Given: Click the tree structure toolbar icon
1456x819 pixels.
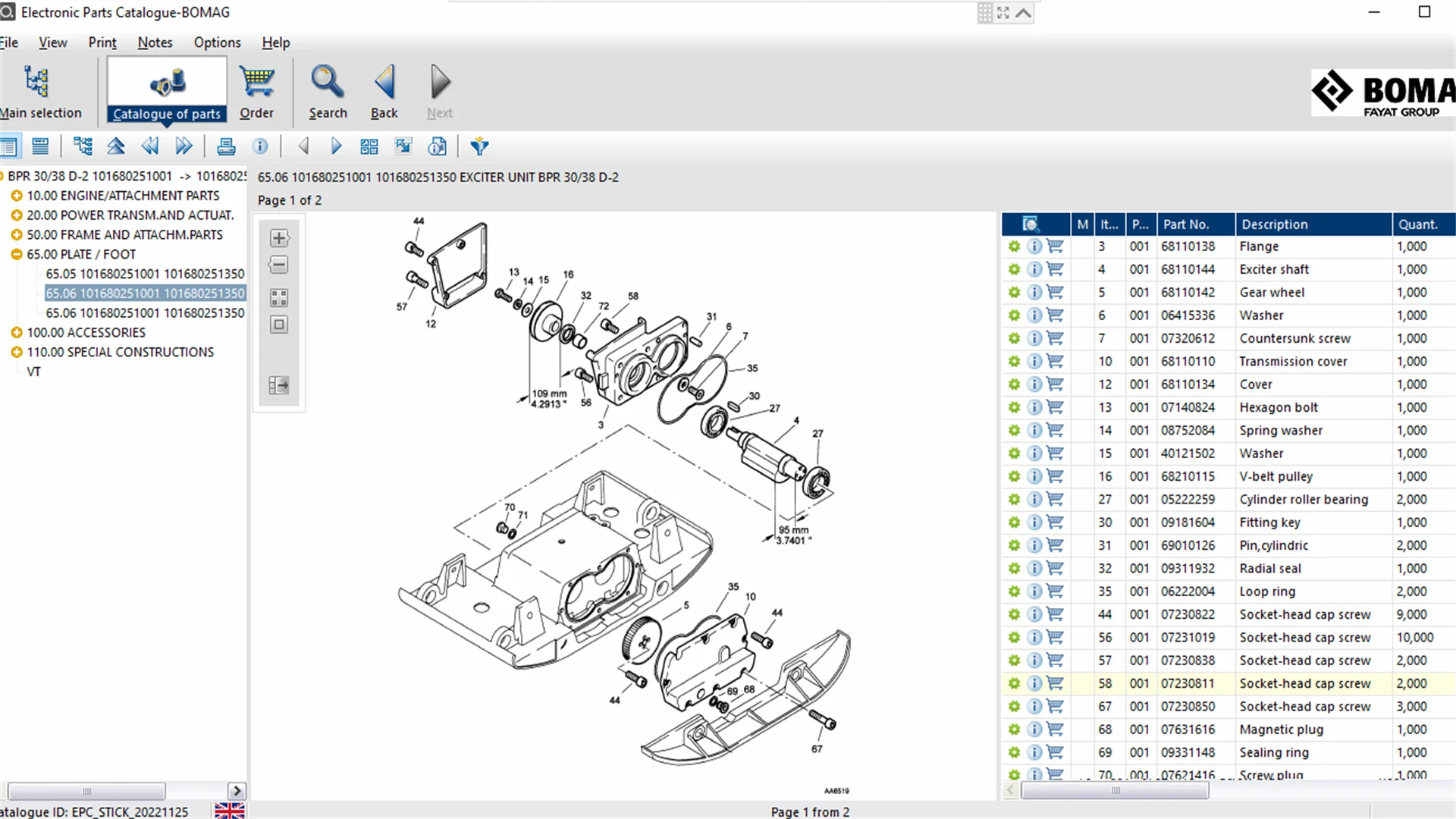Looking at the screenshot, I should click(x=83, y=146).
